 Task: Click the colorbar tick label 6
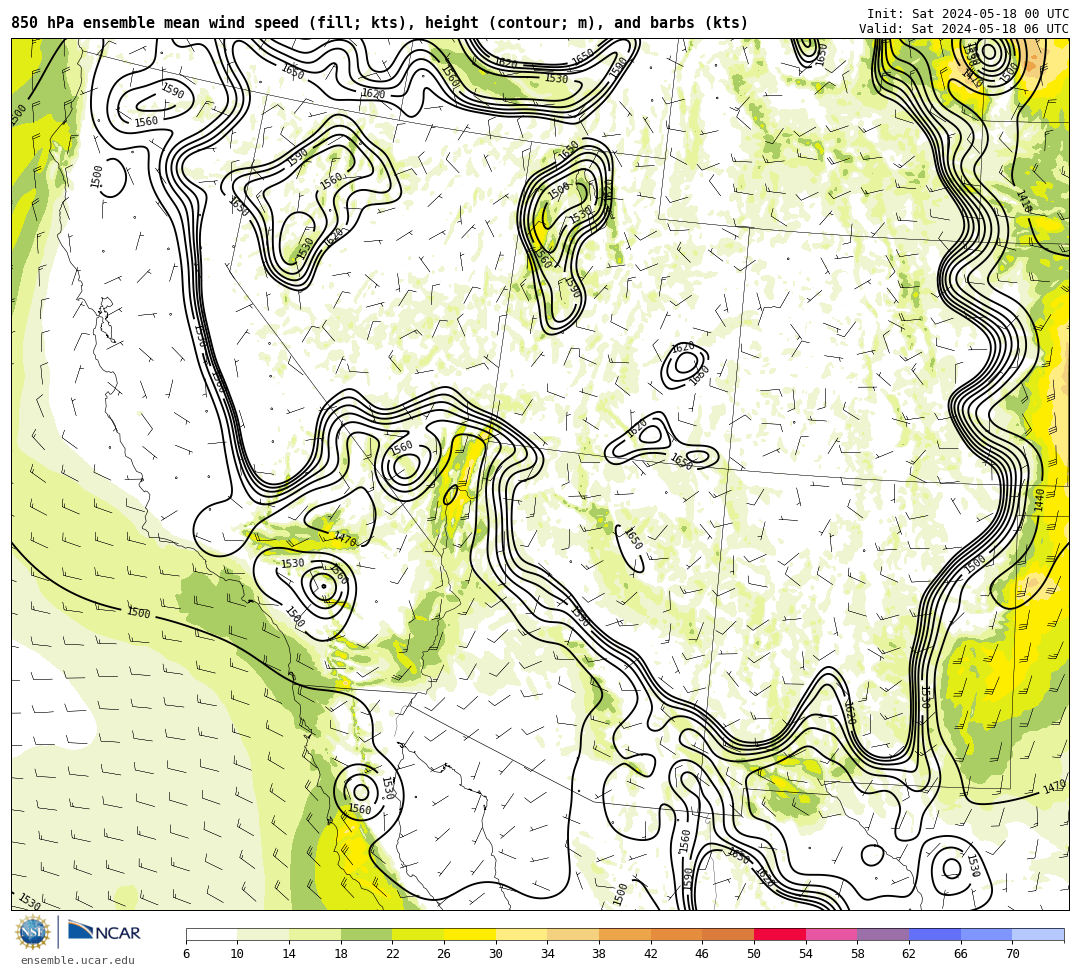(x=186, y=954)
